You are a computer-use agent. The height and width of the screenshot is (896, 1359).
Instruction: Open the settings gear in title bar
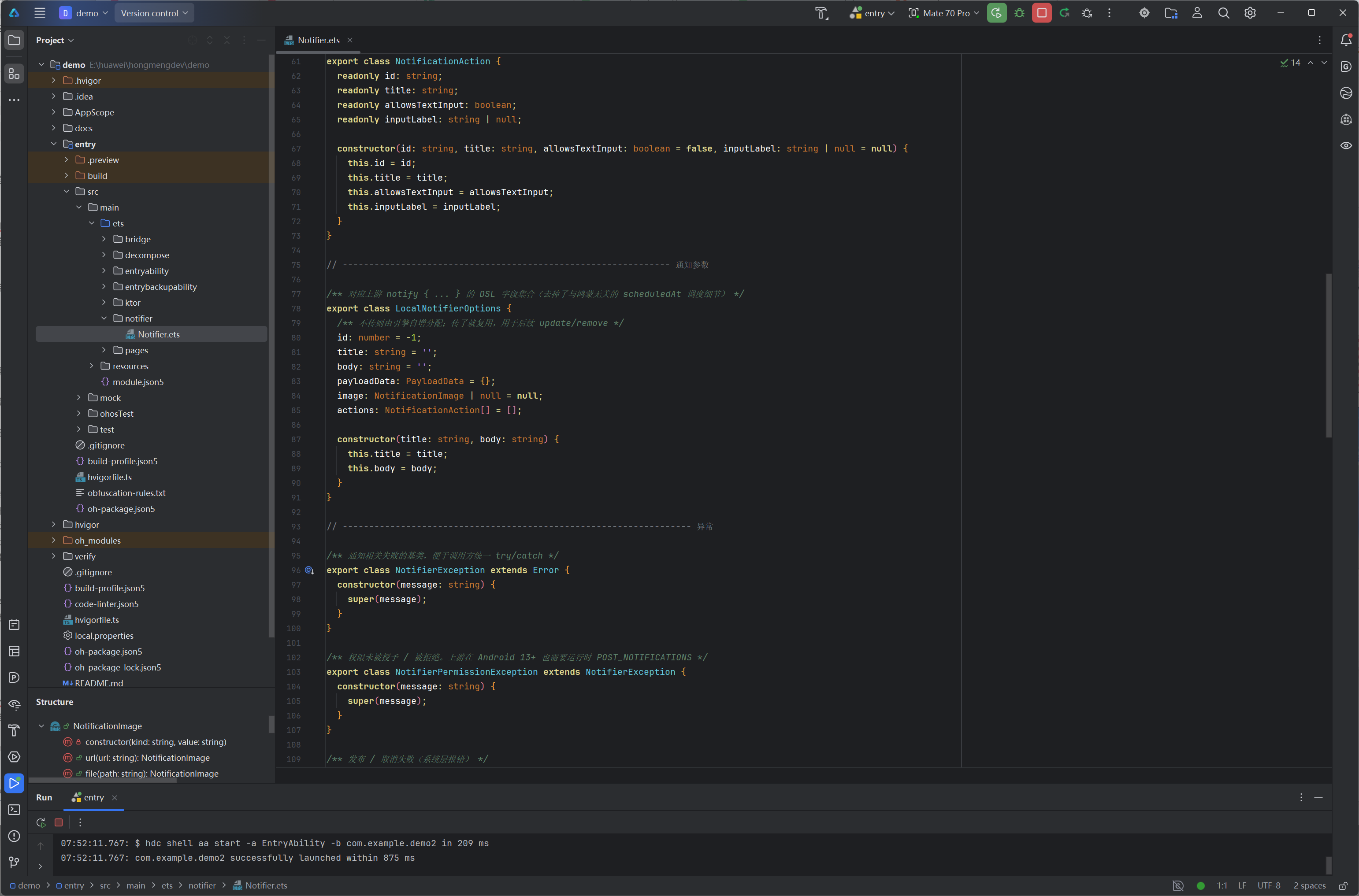(1250, 13)
